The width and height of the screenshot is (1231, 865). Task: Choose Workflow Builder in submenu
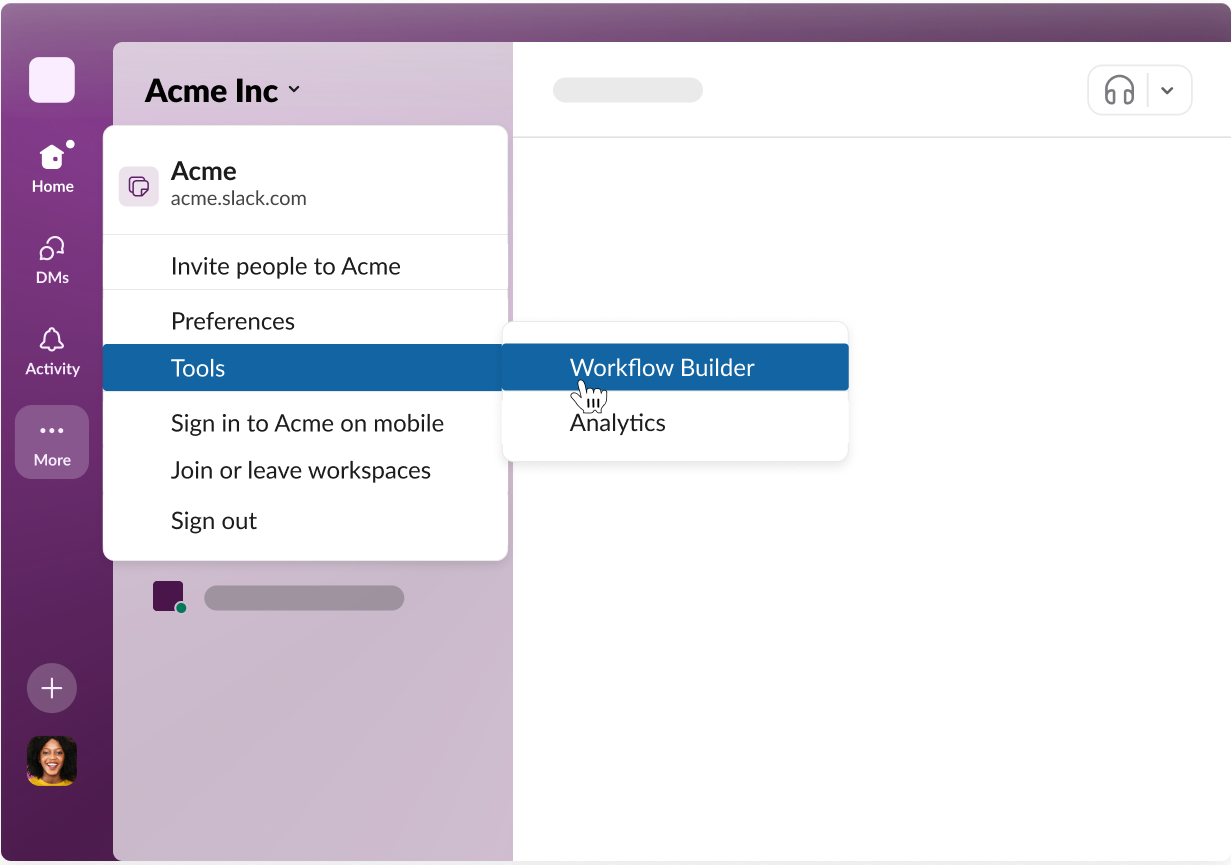(x=675, y=367)
